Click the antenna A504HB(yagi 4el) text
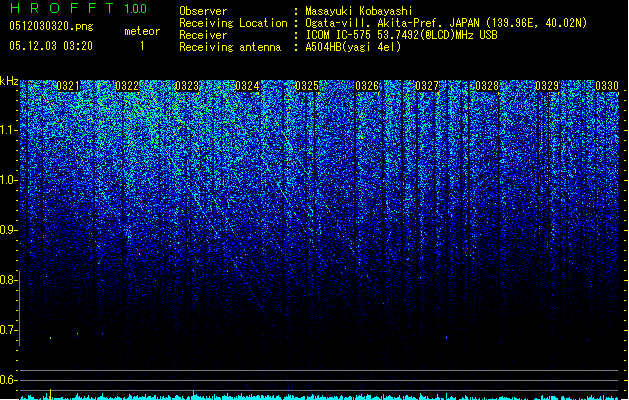 coord(353,47)
